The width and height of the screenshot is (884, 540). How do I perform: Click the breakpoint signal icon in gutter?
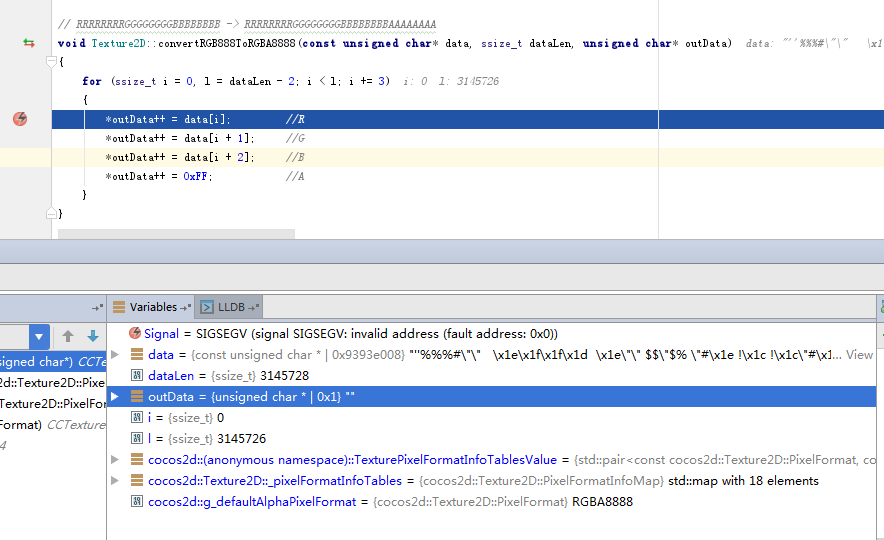pyautogui.click(x=20, y=119)
